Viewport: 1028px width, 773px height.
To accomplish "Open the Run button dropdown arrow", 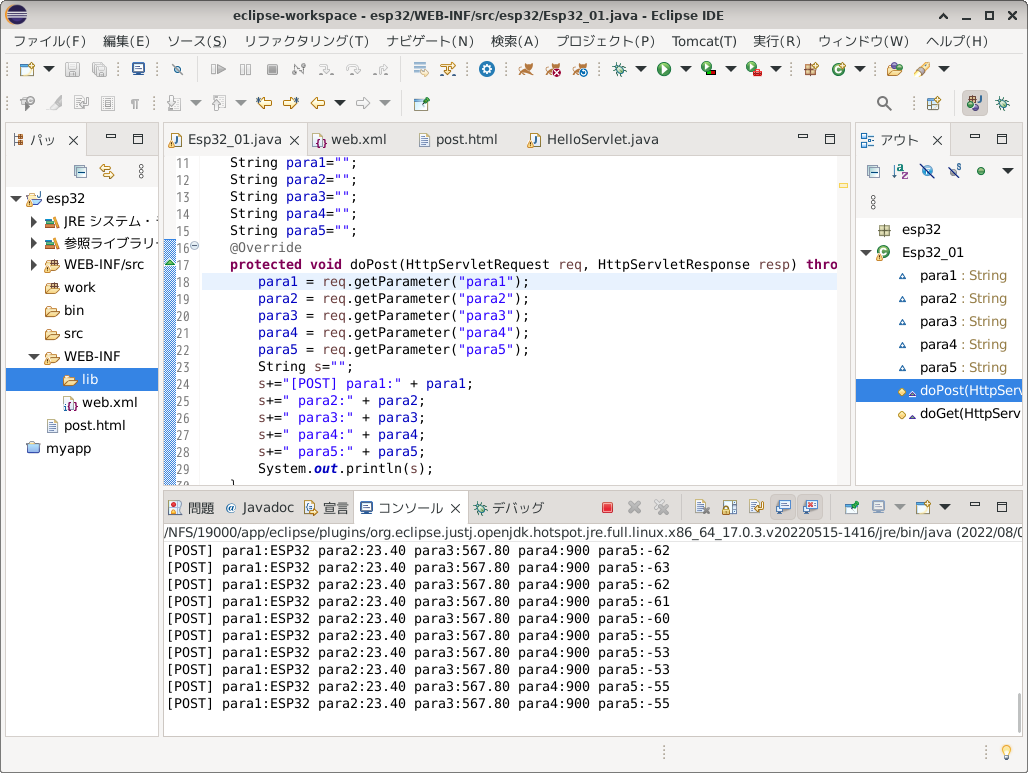I will pyautogui.click(x=686, y=69).
